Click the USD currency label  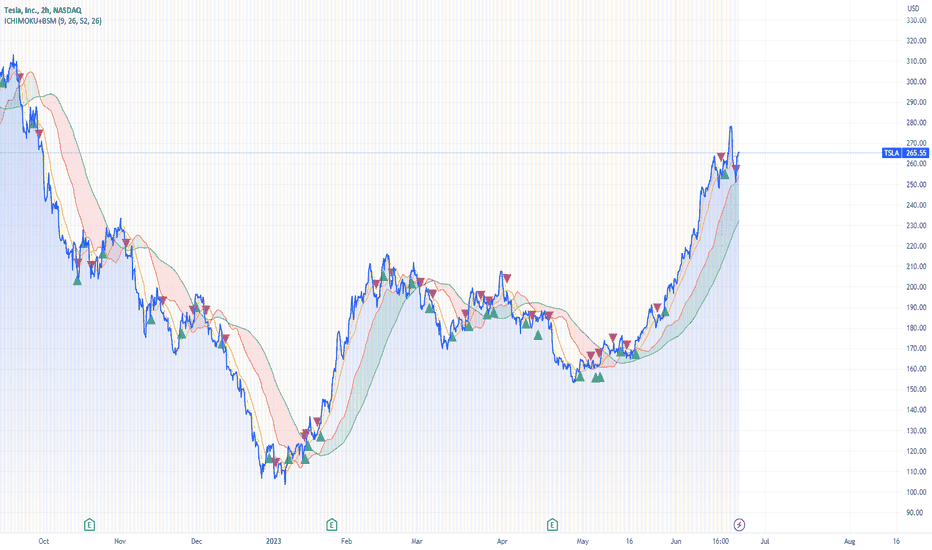click(x=913, y=8)
